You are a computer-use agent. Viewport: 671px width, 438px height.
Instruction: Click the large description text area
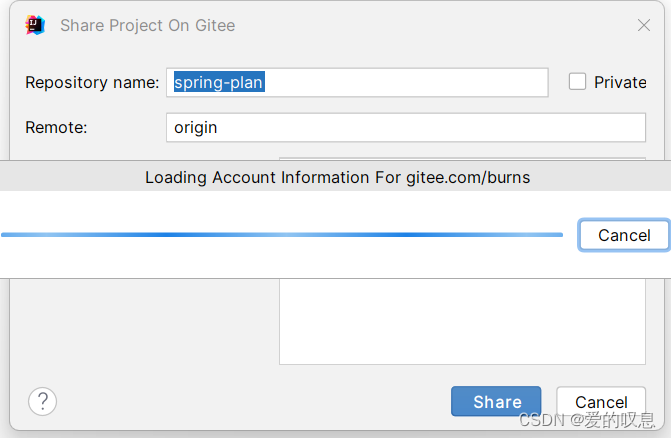(461, 320)
